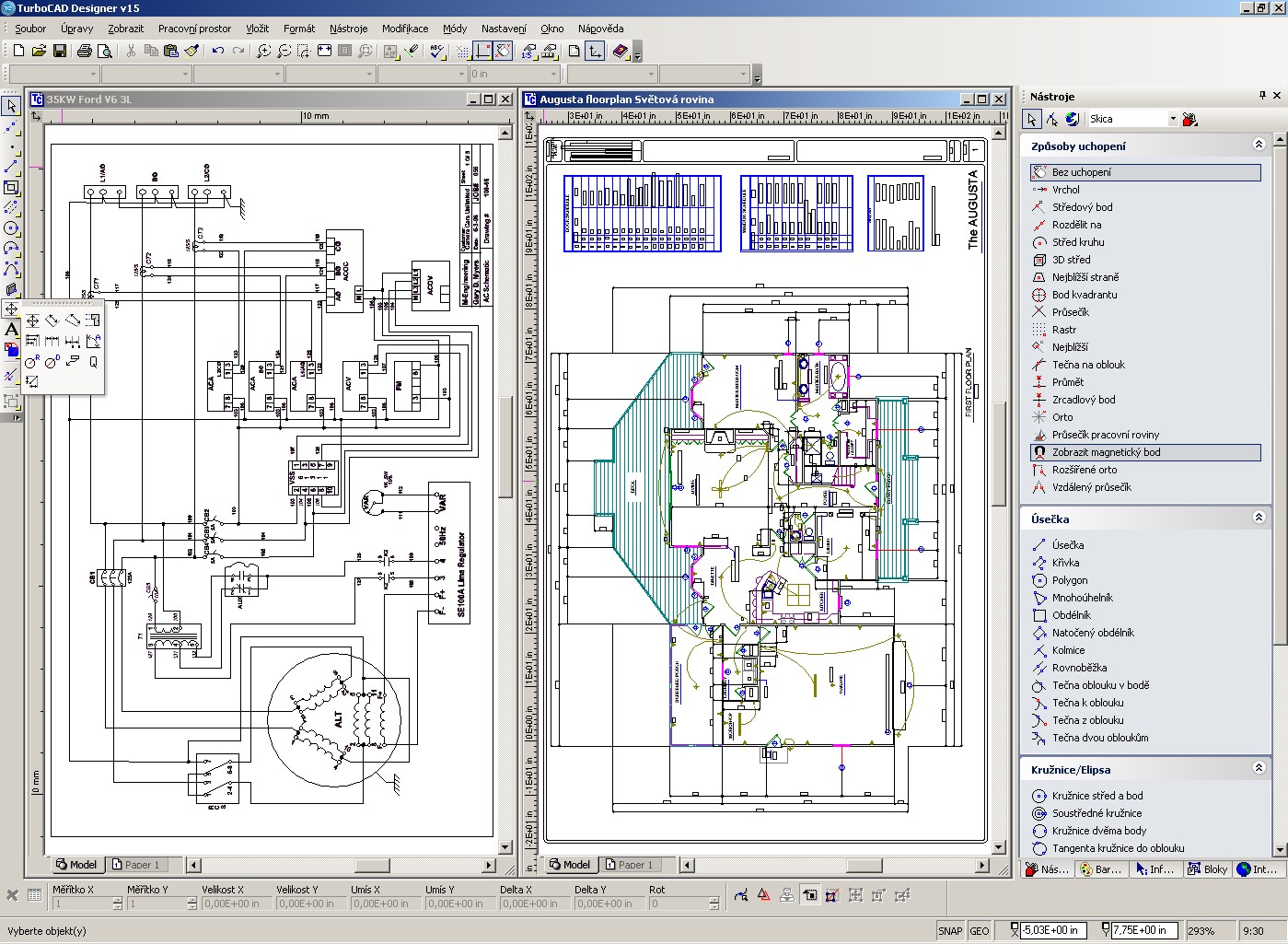Open the '0 in' width dropdown
This screenshot has width=1288, height=944.
click(553, 74)
